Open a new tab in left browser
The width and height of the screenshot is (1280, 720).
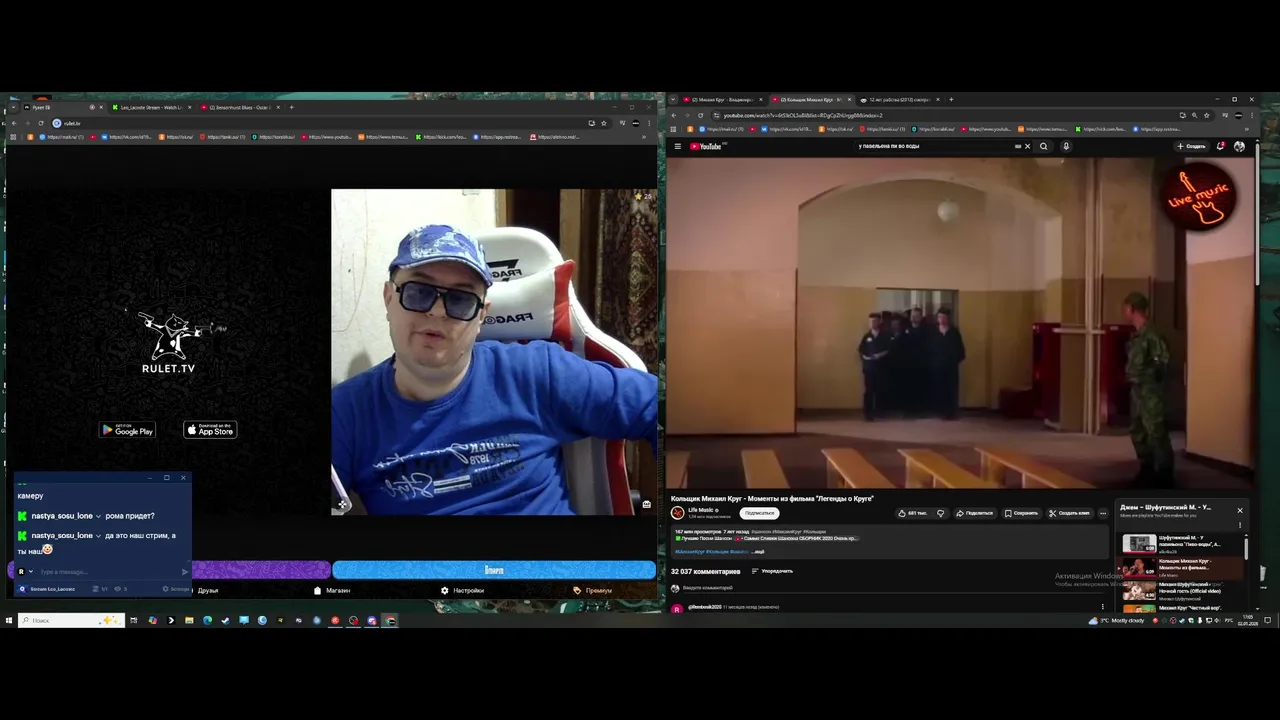[292, 107]
